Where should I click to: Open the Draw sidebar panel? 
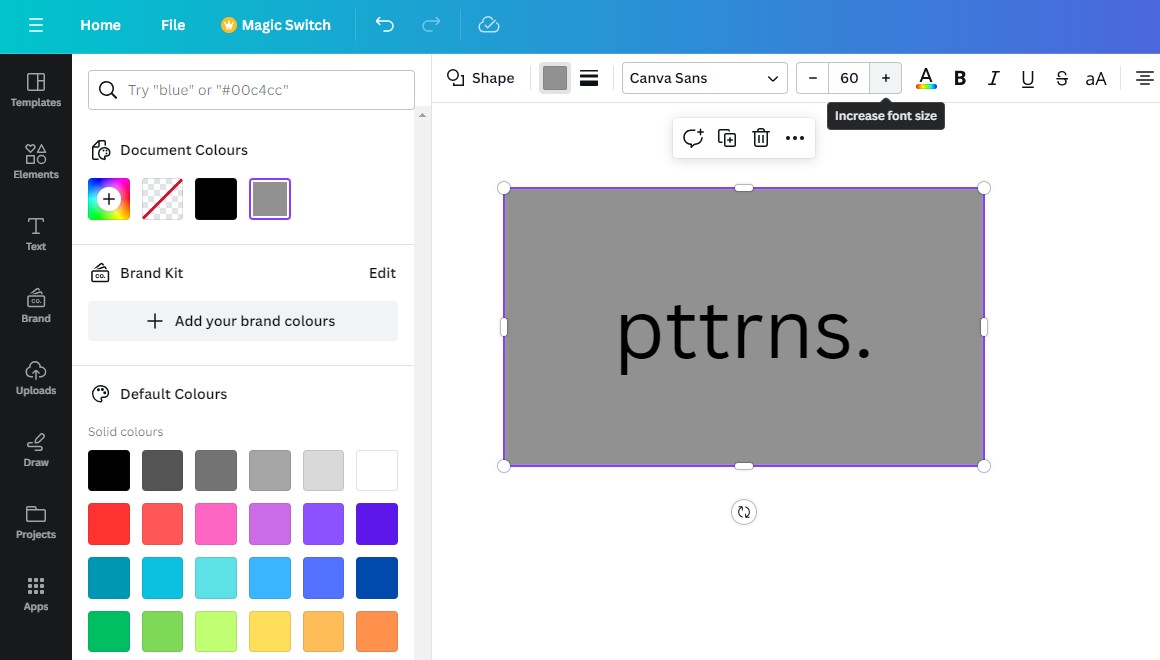(36, 450)
